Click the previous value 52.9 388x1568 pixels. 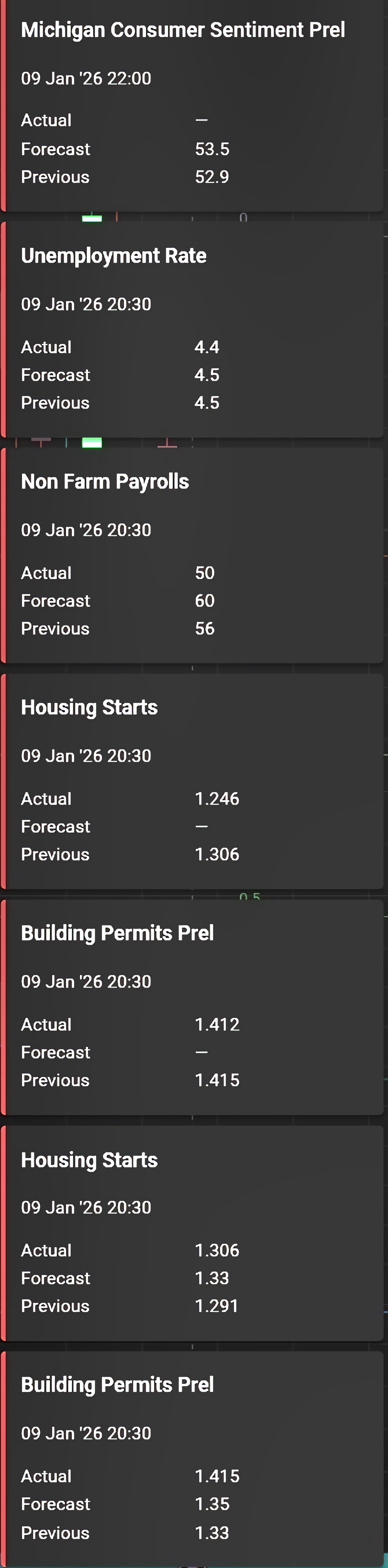click(x=212, y=177)
